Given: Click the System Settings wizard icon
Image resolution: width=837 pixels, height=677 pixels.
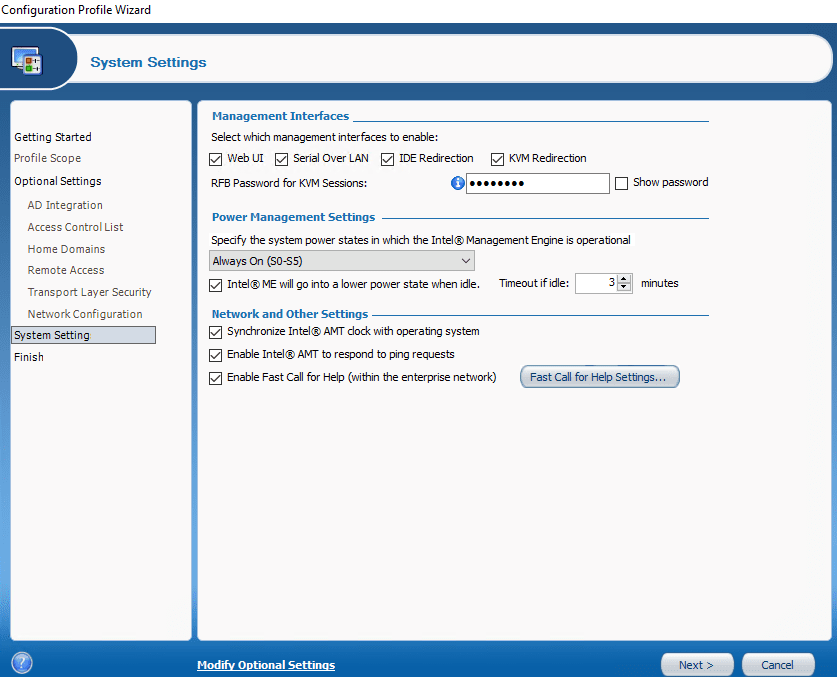Looking at the screenshot, I should [x=27, y=60].
